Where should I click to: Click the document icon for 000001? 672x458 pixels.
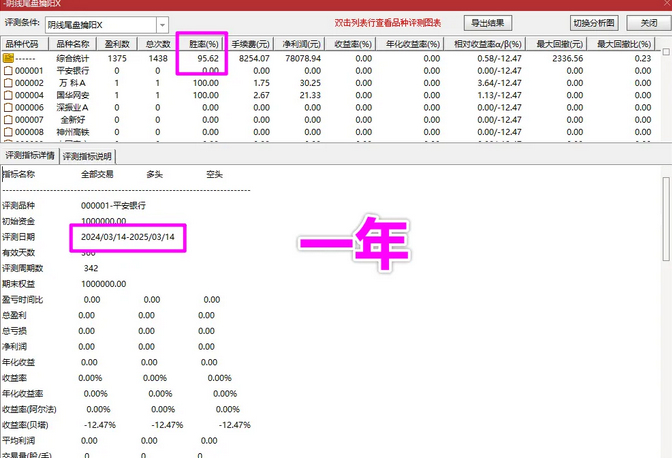[x=8, y=70]
